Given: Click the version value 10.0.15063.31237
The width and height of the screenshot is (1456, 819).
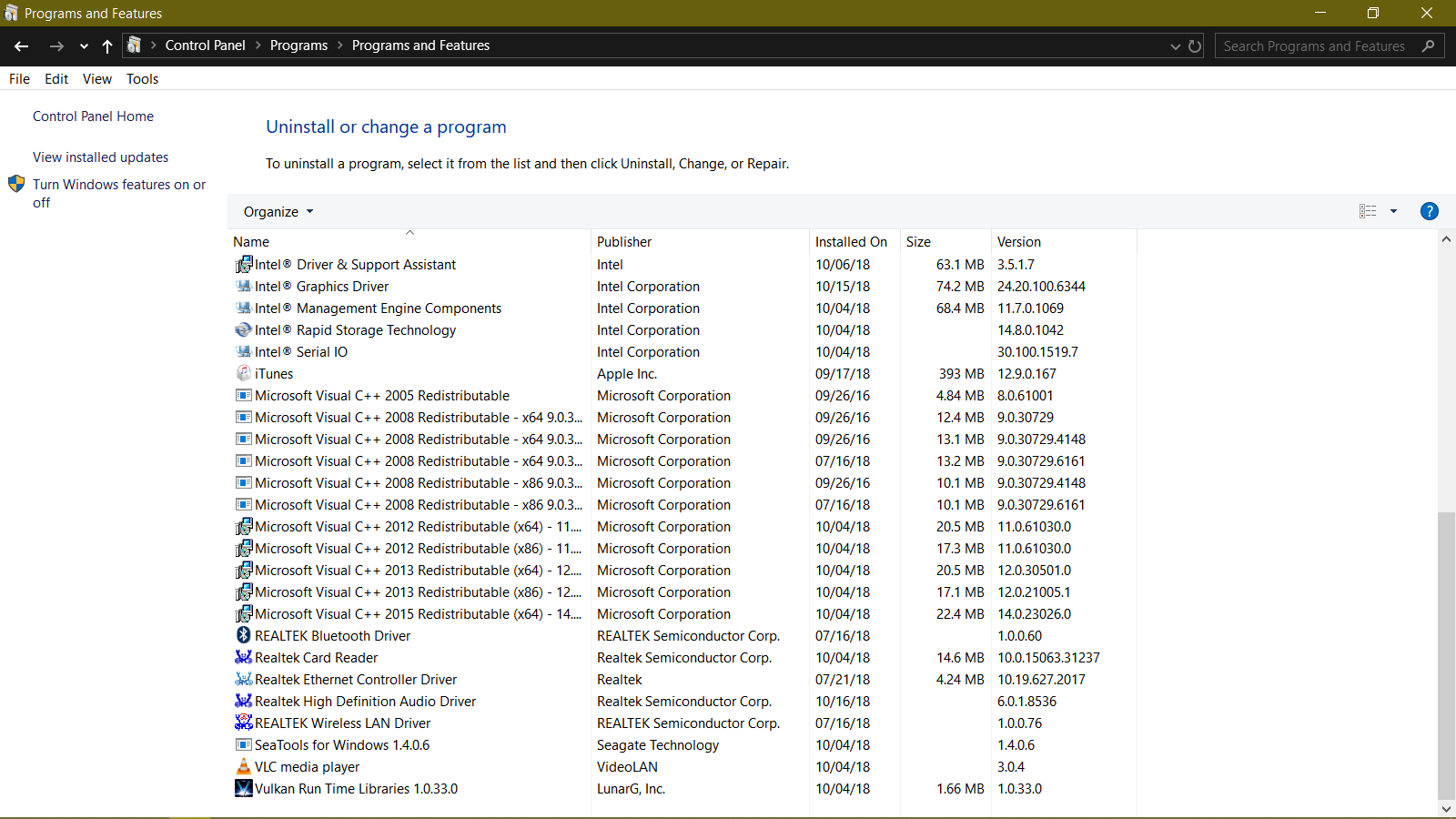Looking at the screenshot, I should [1048, 658].
